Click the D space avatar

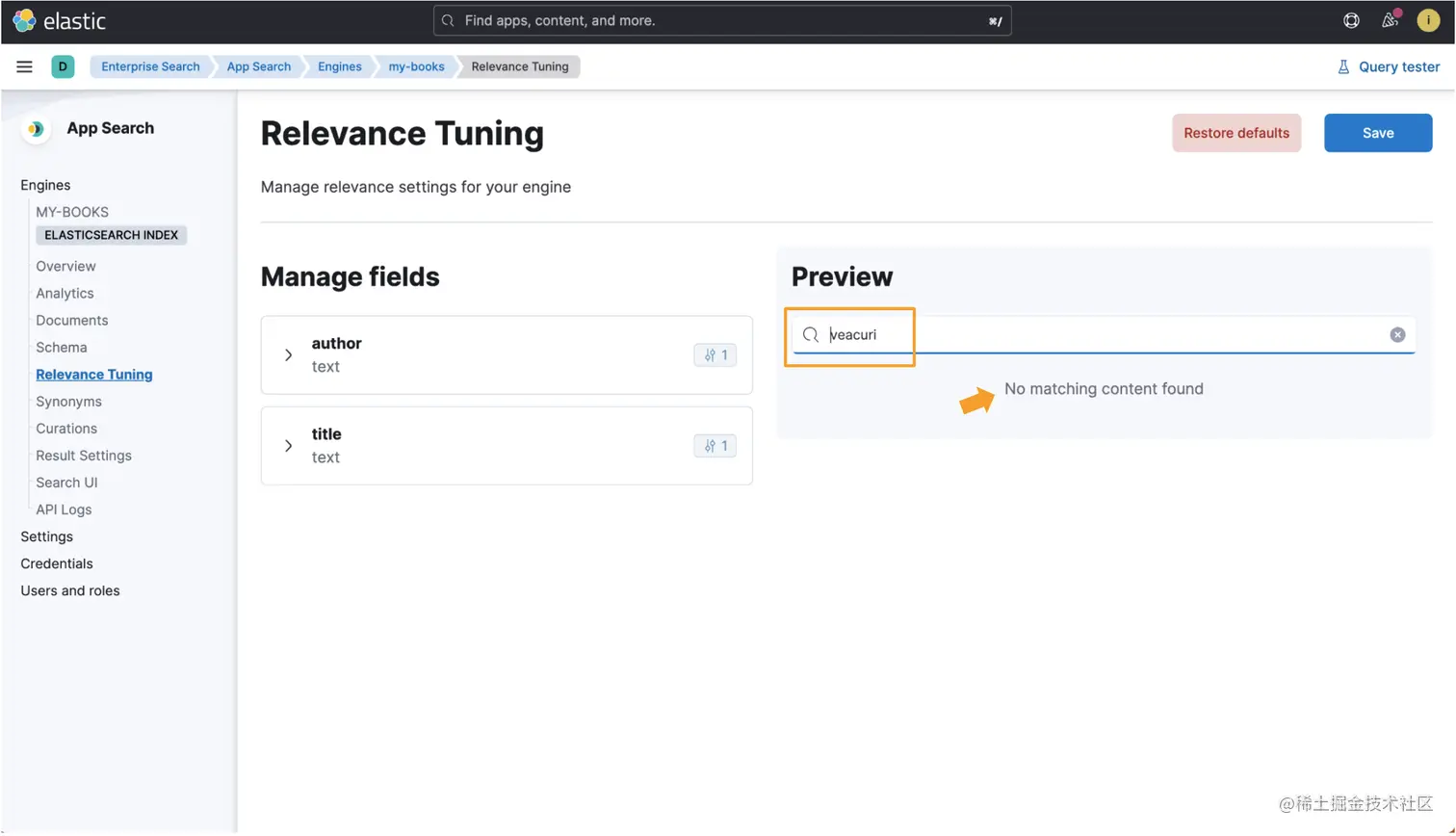[x=63, y=66]
